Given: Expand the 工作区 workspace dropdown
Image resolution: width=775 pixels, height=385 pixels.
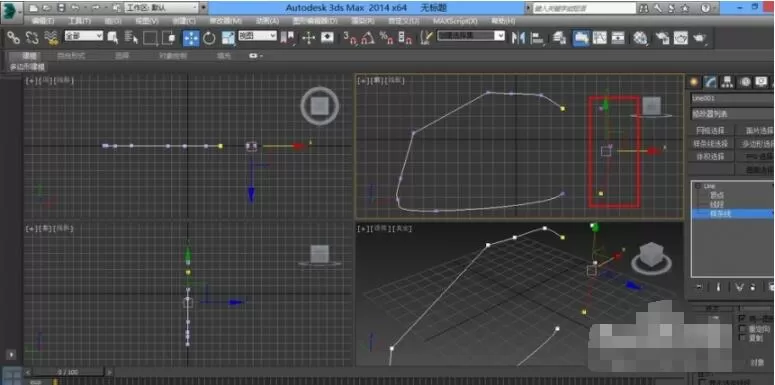Looking at the screenshot, I should click(x=166, y=8).
